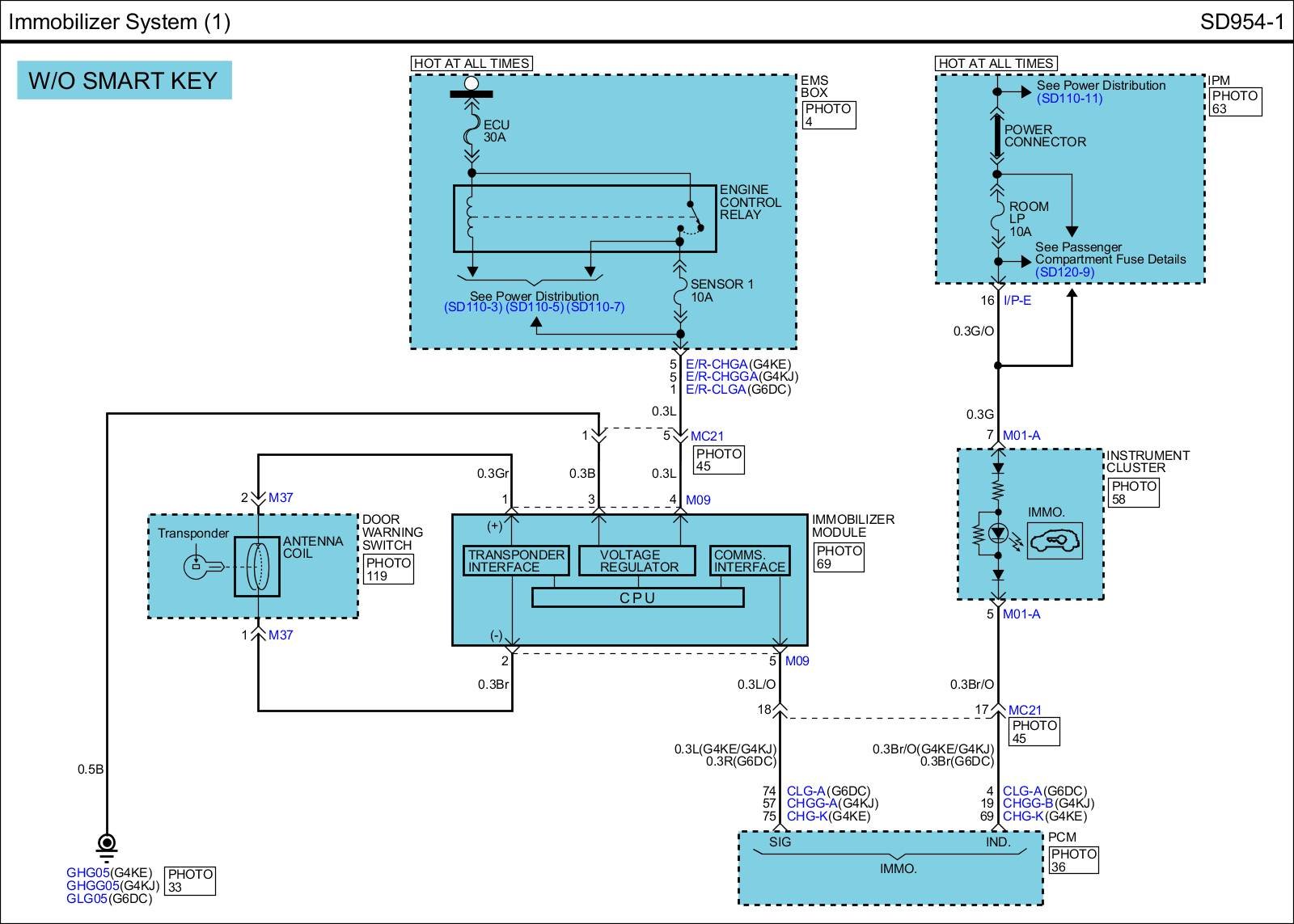Image resolution: width=1294 pixels, height=924 pixels.
Task: Click the engine control relay coil symbol
Action: point(472,217)
